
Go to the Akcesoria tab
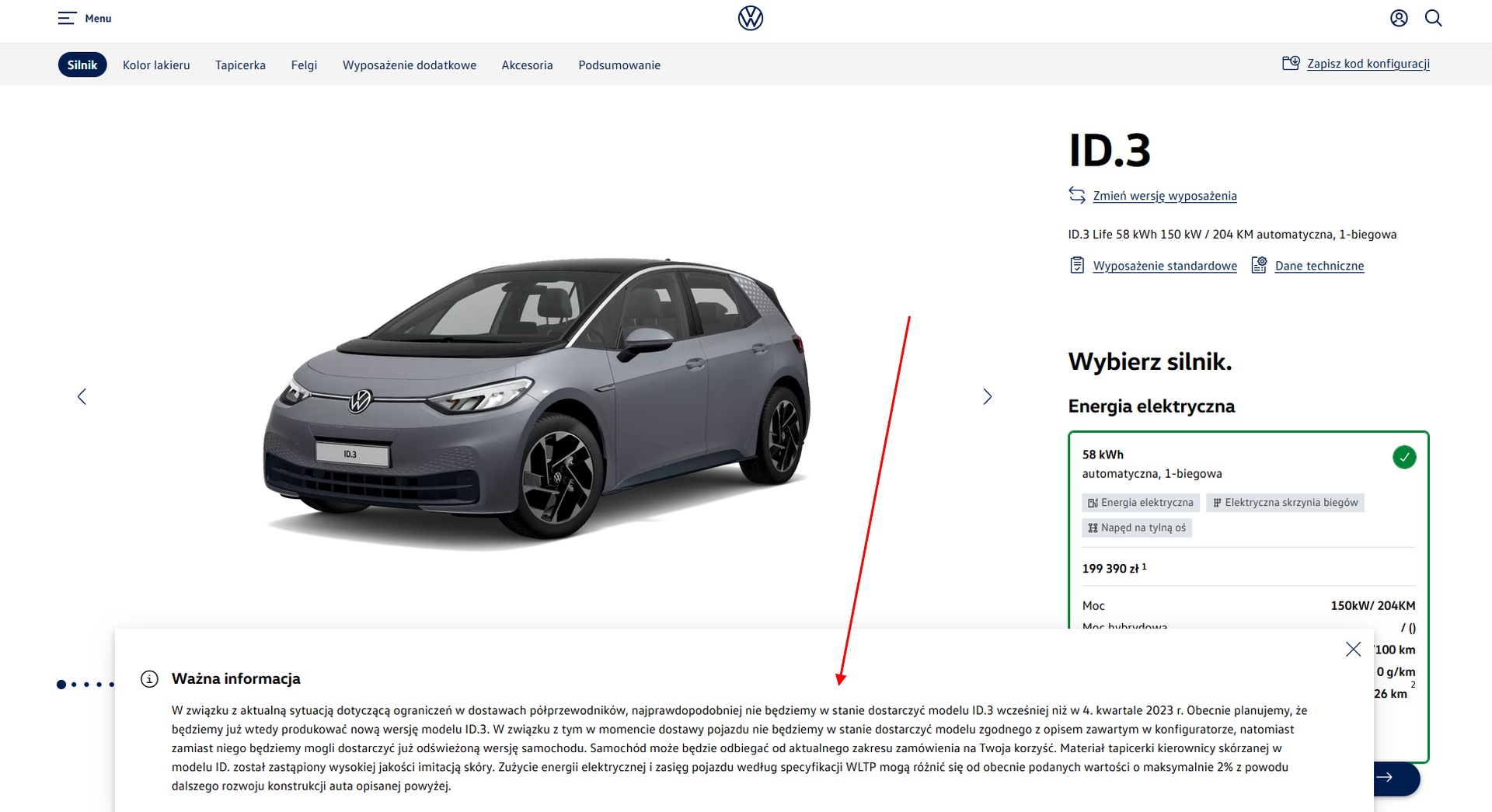527,65
